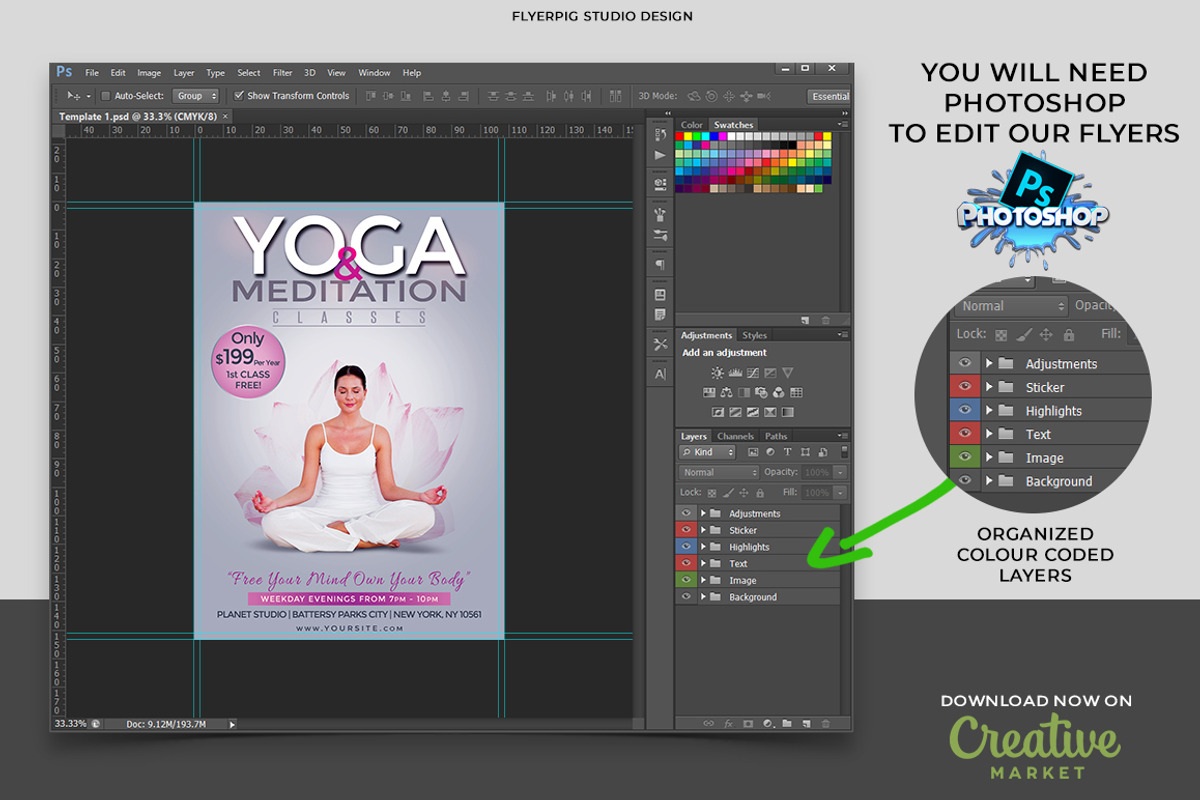Toggle the Auto-Select checkbox

coord(106,96)
